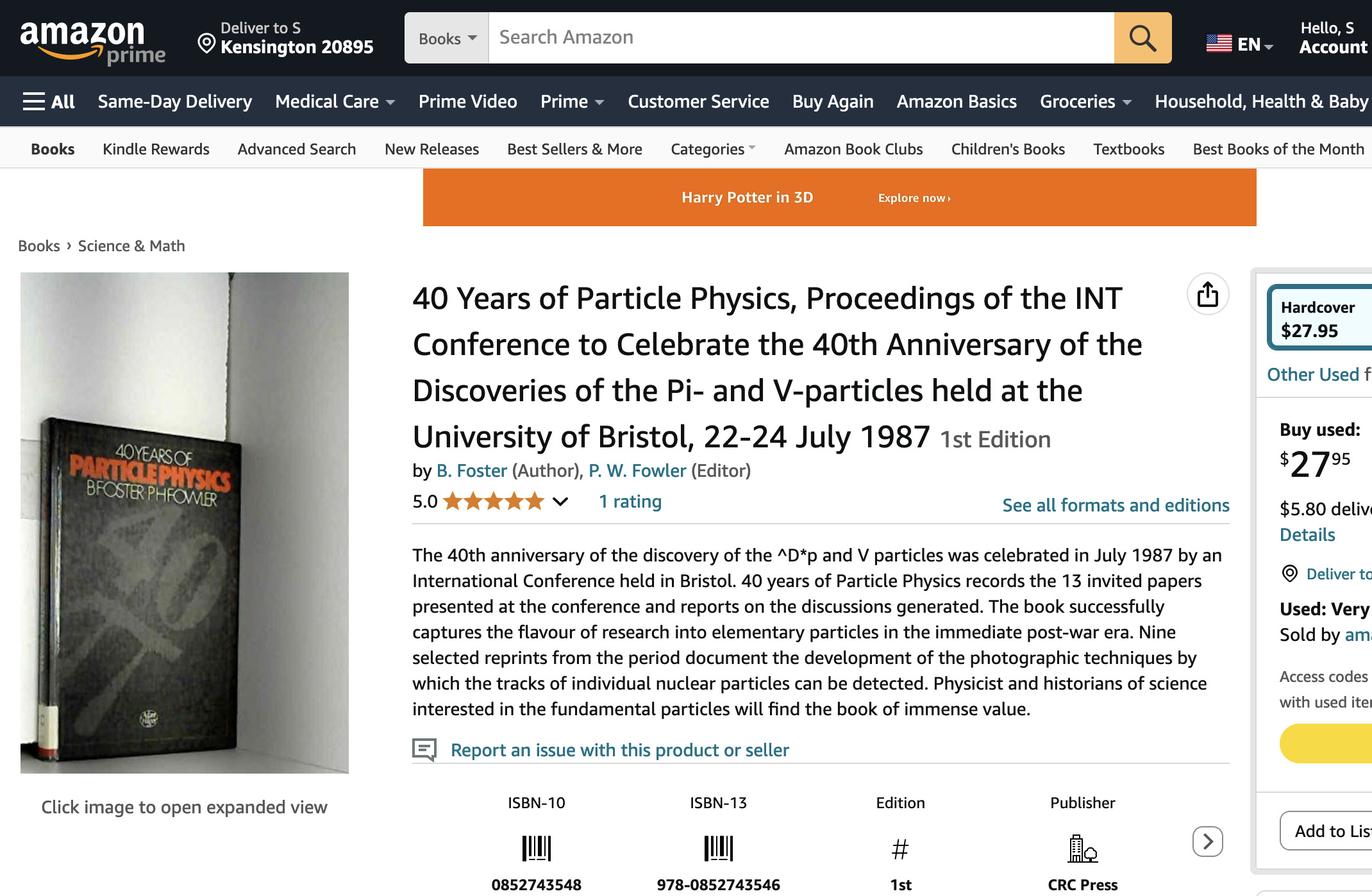Click the delivery Details link
Viewport: 1372px width, 896px height.
[1307, 535]
